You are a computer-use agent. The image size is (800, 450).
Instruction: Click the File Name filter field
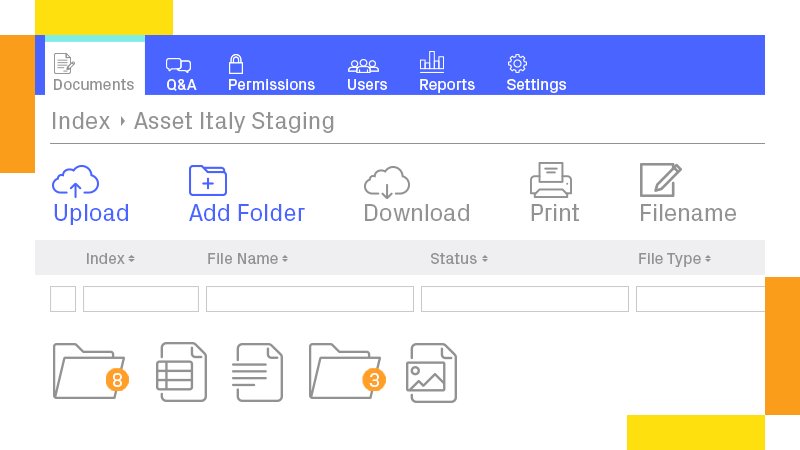pos(309,299)
